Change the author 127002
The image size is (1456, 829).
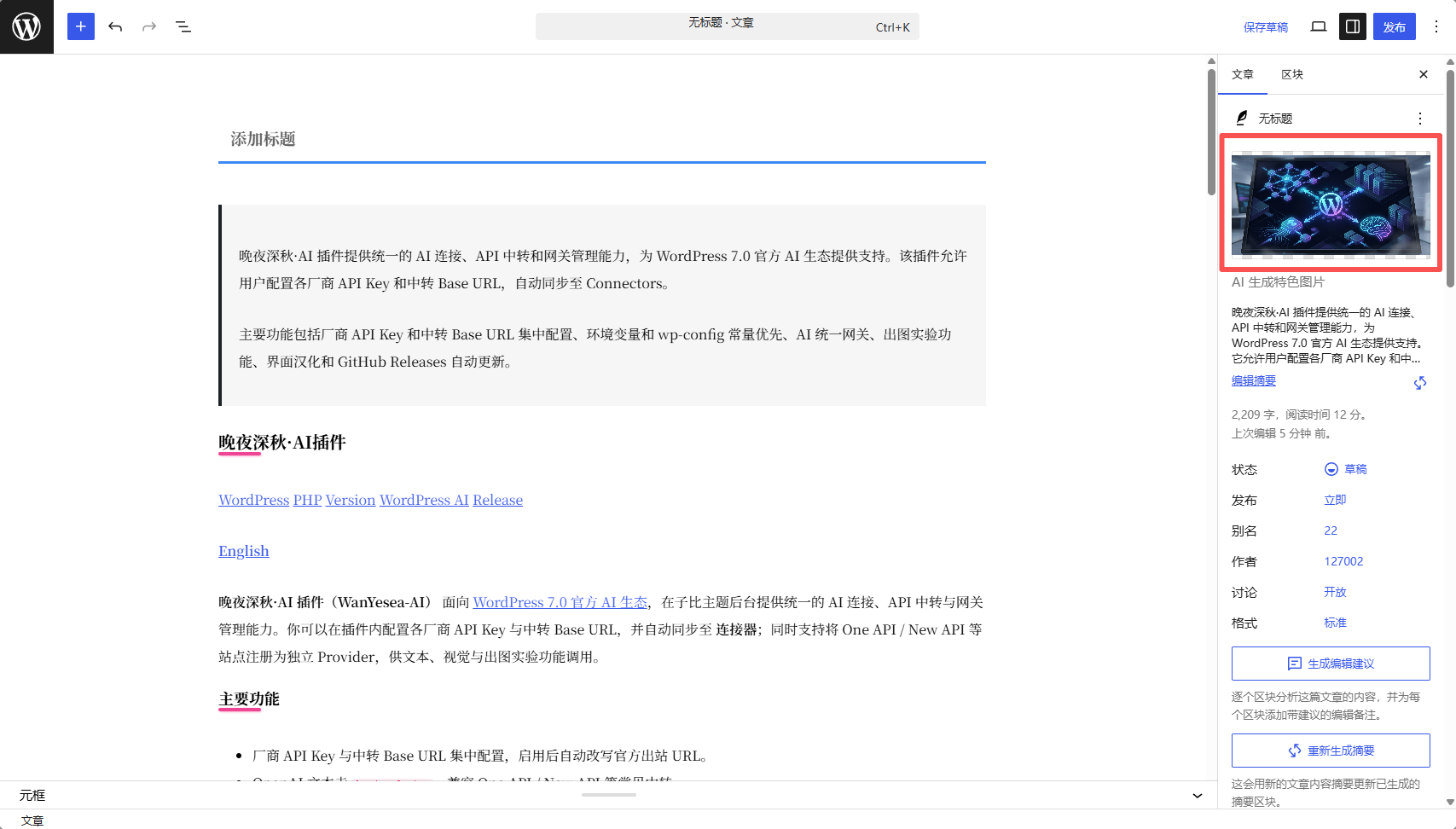pyautogui.click(x=1343, y=561)
